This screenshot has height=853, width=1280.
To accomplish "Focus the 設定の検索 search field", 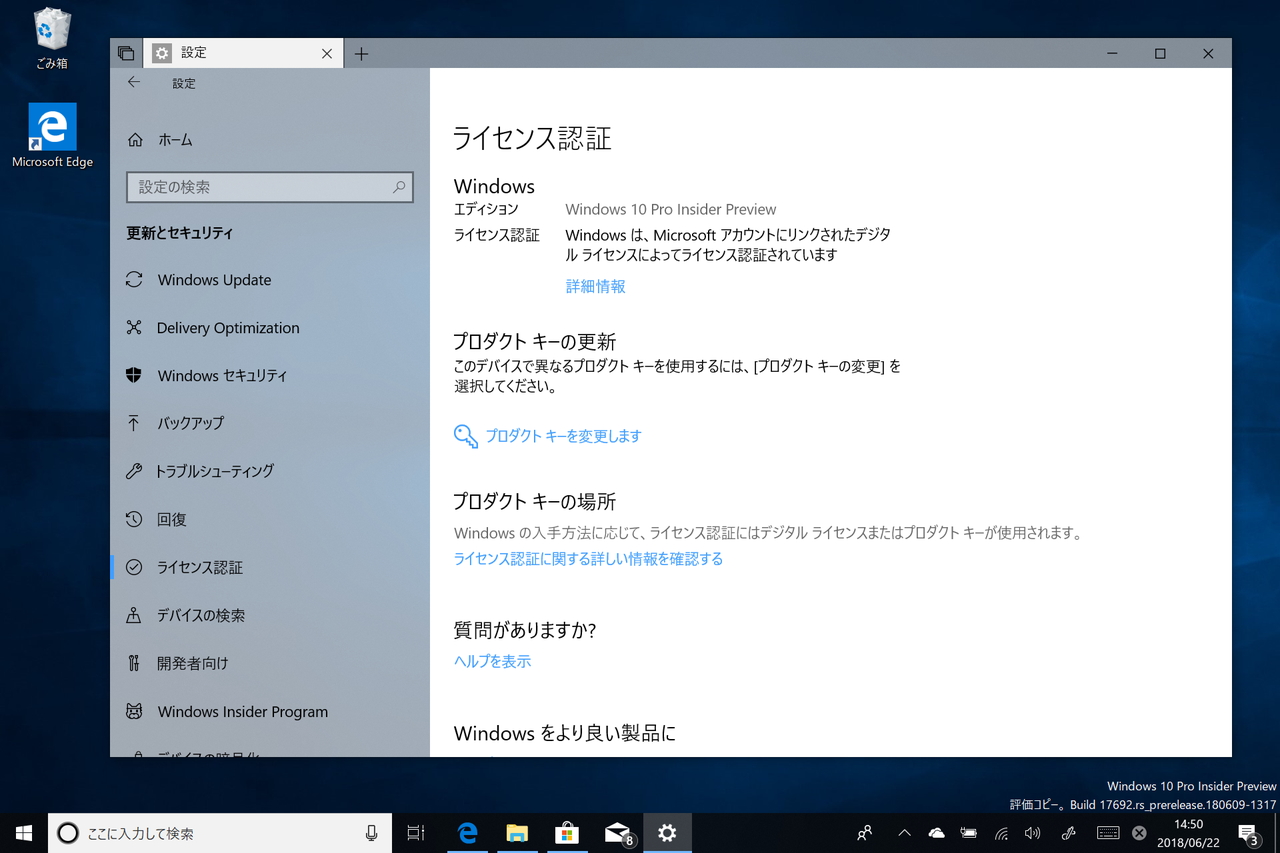I will pyautogui.click(x=270, y=187).
